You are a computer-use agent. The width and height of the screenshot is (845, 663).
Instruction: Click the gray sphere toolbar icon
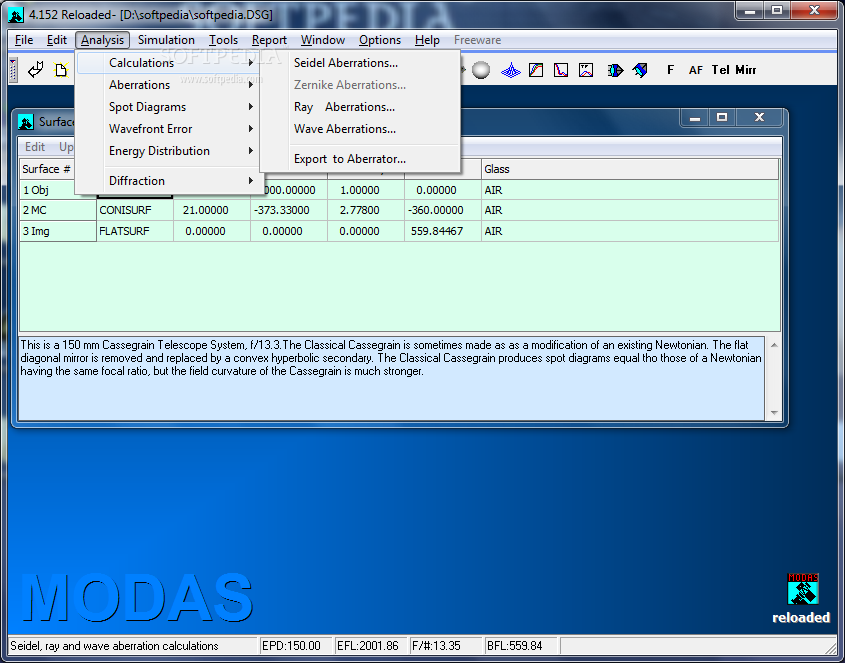point(481,70)
